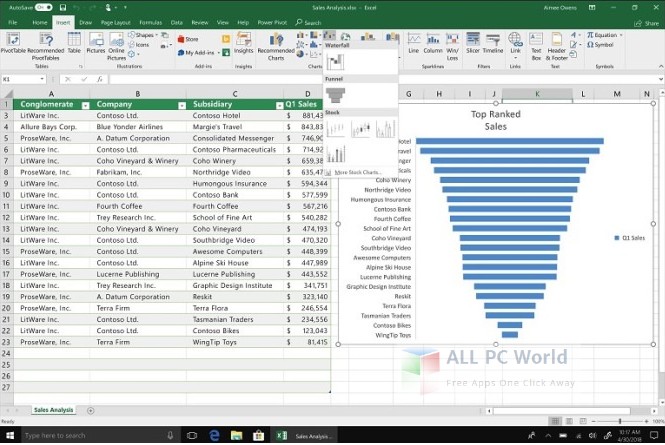Select cell containing Contoso Hotel
Screen dimensions: 665x445
tap(235, 115)
